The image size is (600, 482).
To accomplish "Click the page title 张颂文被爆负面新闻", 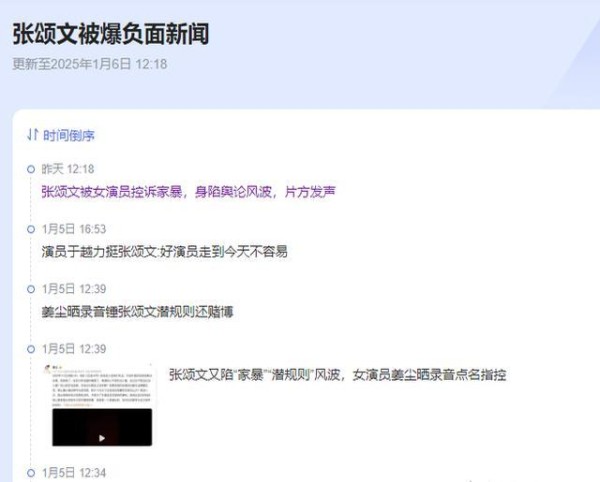I will [x=111, y=34].
